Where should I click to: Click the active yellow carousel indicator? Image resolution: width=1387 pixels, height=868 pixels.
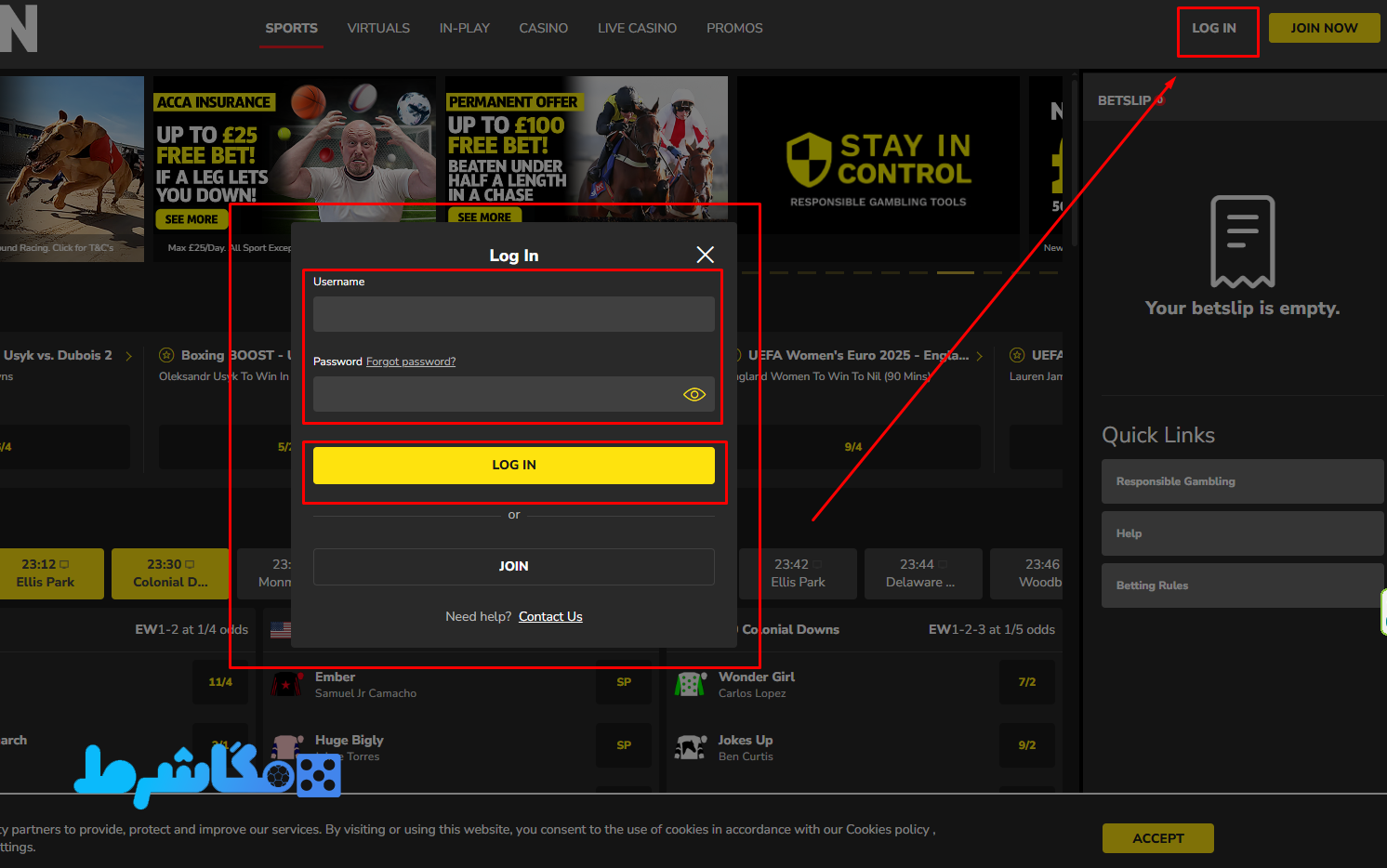pyautogui.click(x=955, y=272)
